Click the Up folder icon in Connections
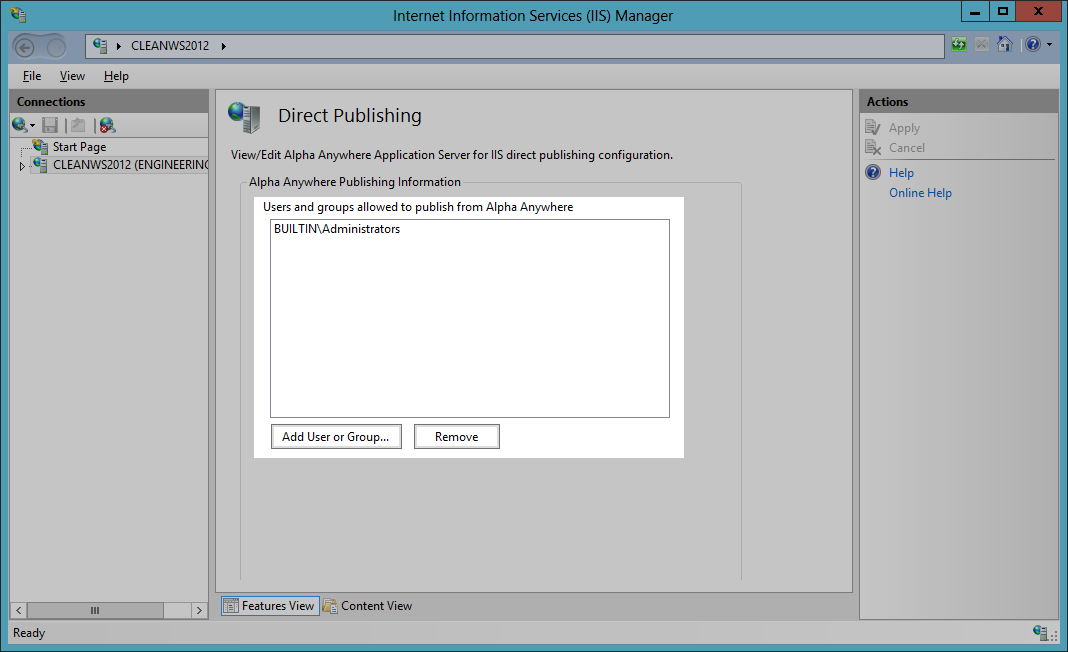 78,125
